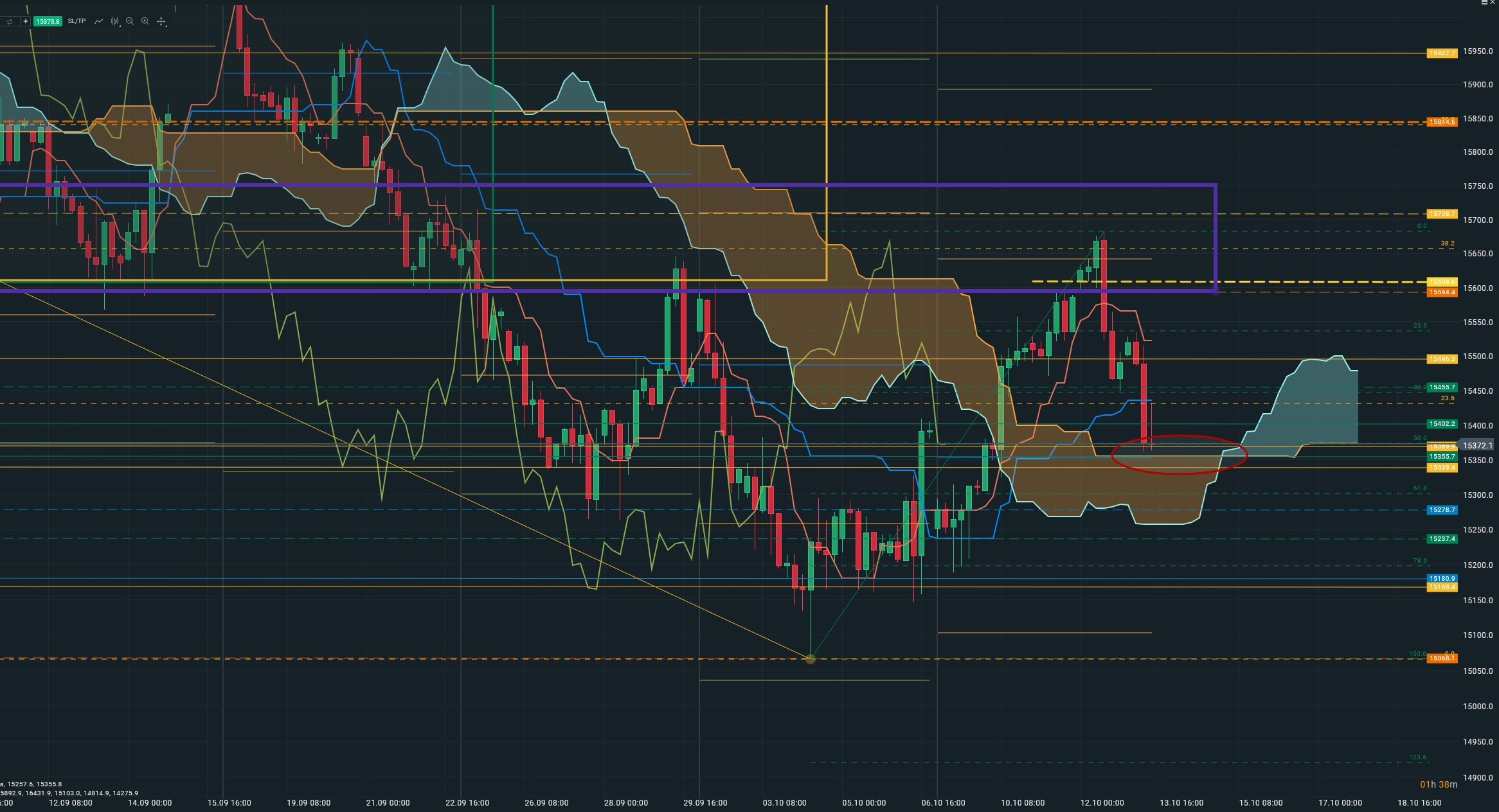Click the dashed yellow 15608.6 level label
Screen dimensions: 1499x812
tap(1441, 282)
